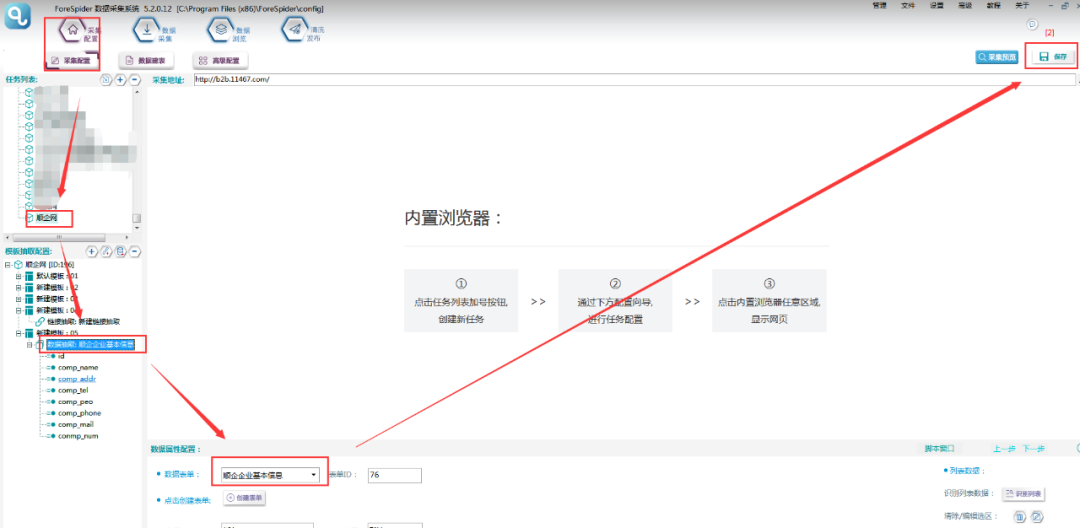Select the comp_name field
Image resolution: width=1080 pixels, height=528 pixels.
tap(78, 368)
